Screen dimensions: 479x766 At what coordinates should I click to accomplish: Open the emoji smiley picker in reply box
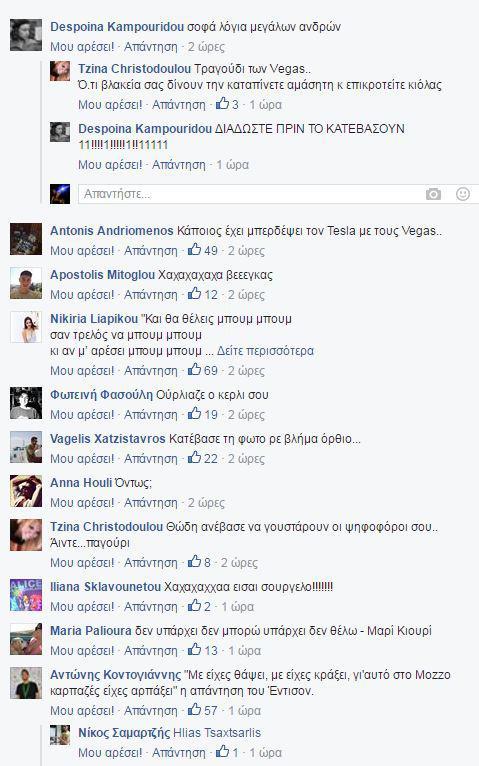pos(462,194)
